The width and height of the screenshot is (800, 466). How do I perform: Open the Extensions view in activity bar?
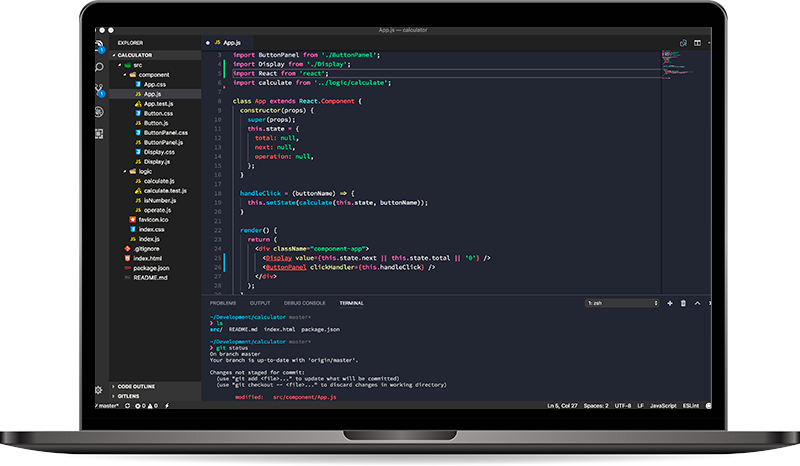tap(99, 134)
